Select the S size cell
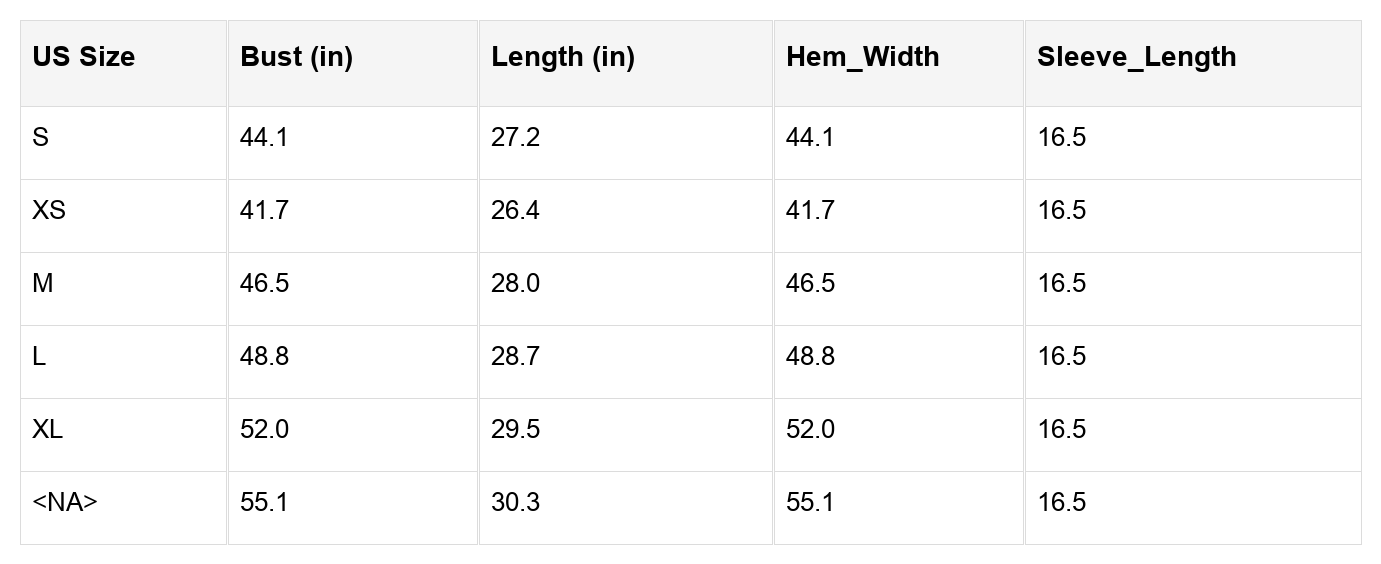The width and height of the screenshot is (1381, 564). pos(40,138)
